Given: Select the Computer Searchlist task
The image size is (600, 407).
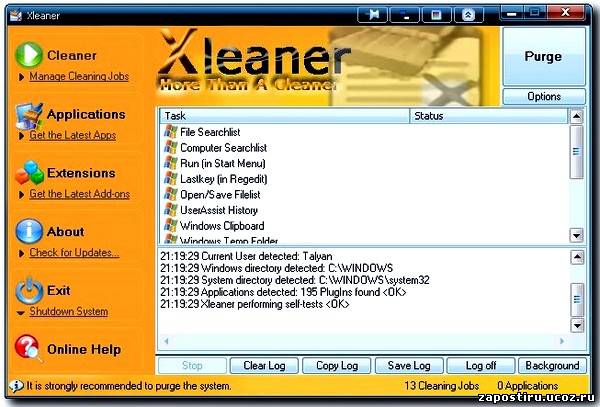Looking at the screenshot, I should (223, 148).
